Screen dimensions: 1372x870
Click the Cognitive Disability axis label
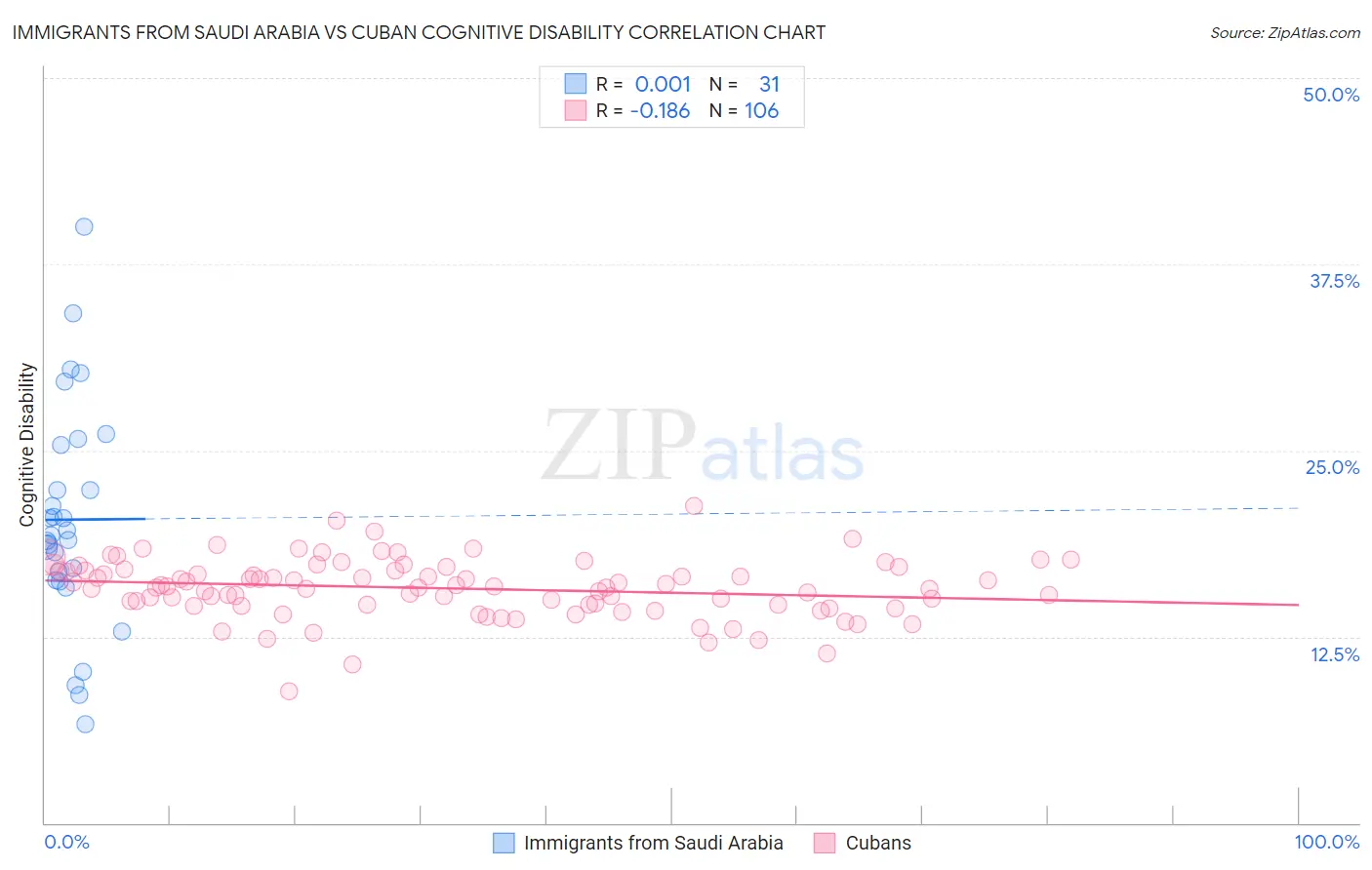(27, 445)
